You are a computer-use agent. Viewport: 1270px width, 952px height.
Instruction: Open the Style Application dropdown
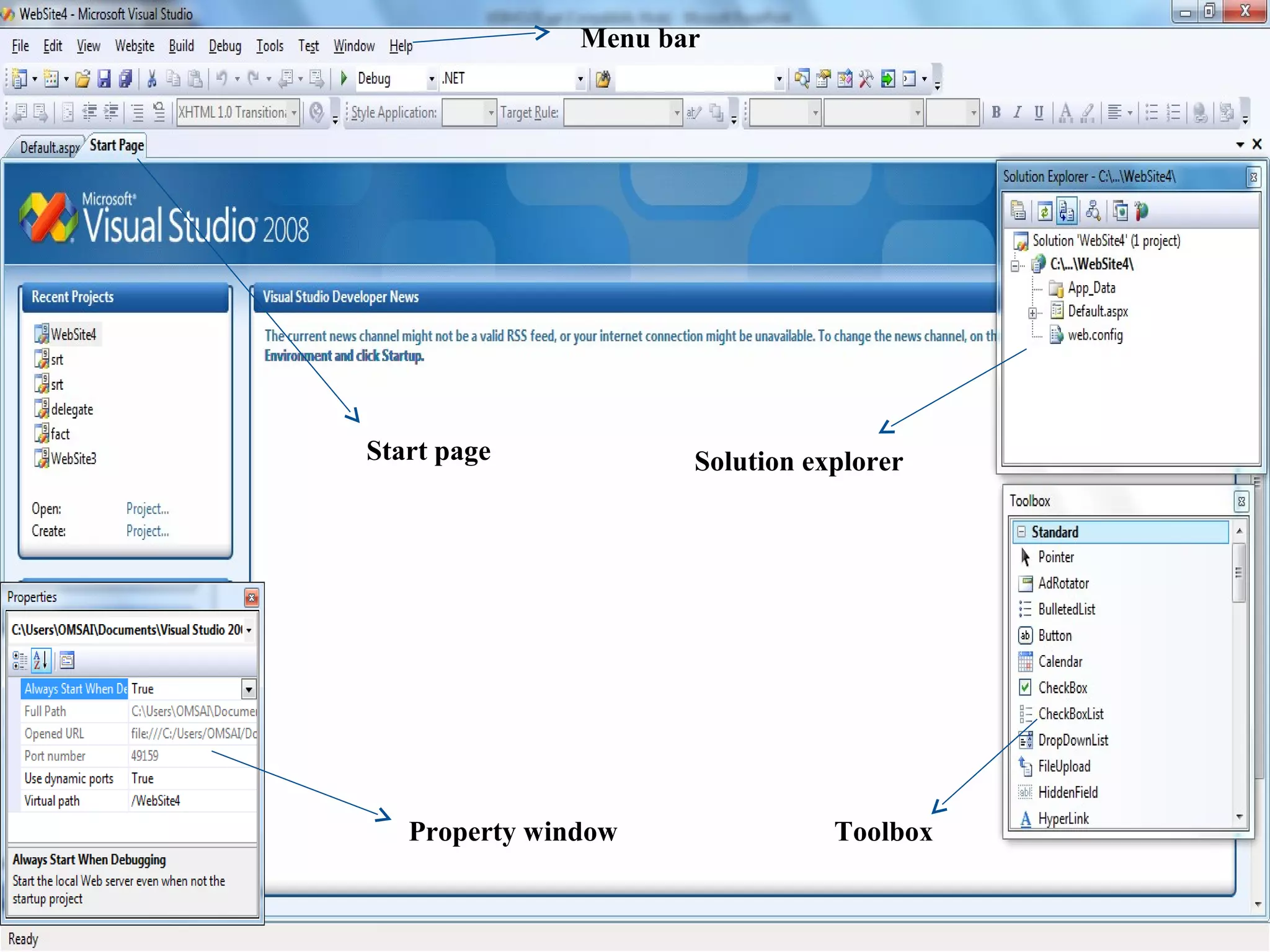(491, 113)
